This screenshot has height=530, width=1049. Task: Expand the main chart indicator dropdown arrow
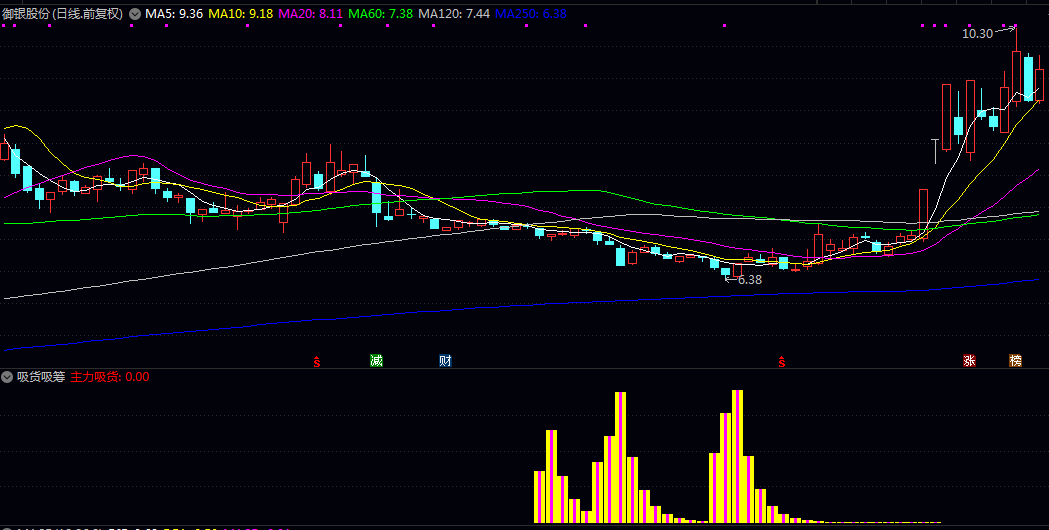coord(135,14)
